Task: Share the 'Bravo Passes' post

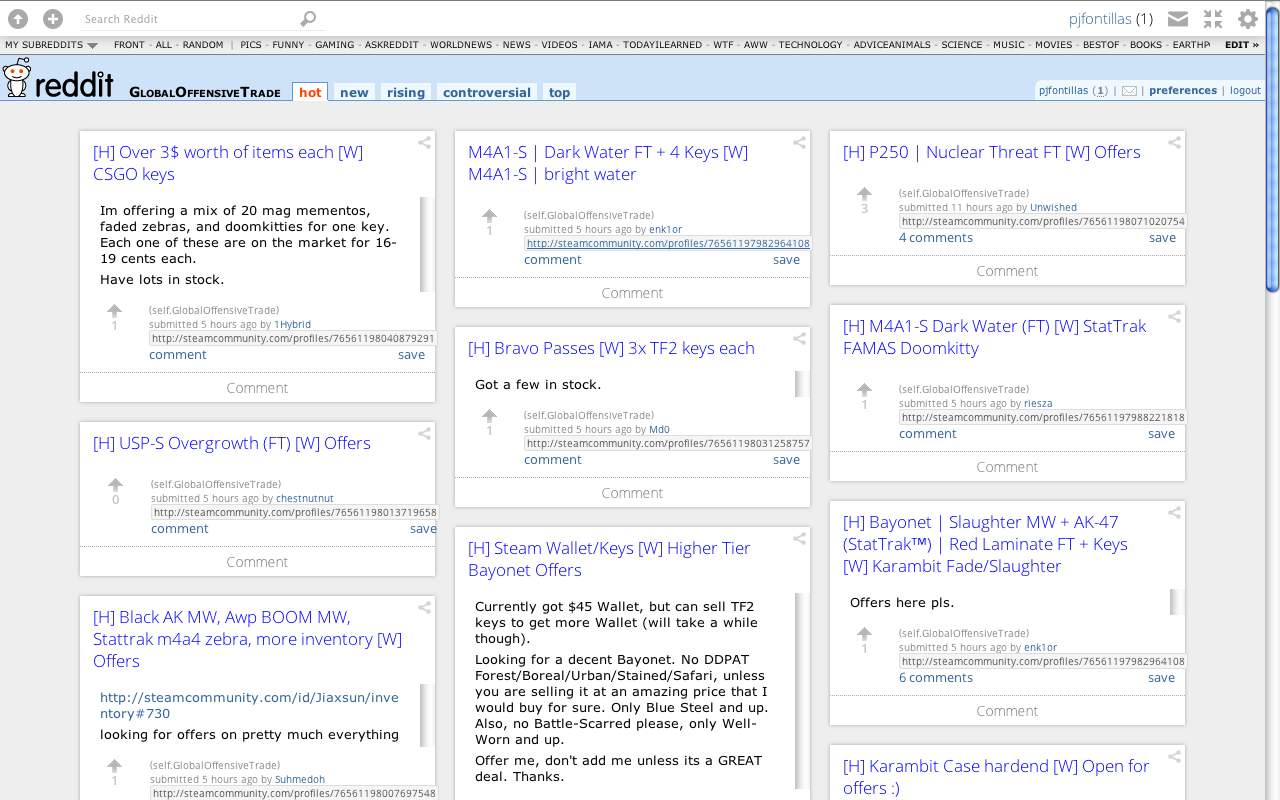Action: (799, 339)
